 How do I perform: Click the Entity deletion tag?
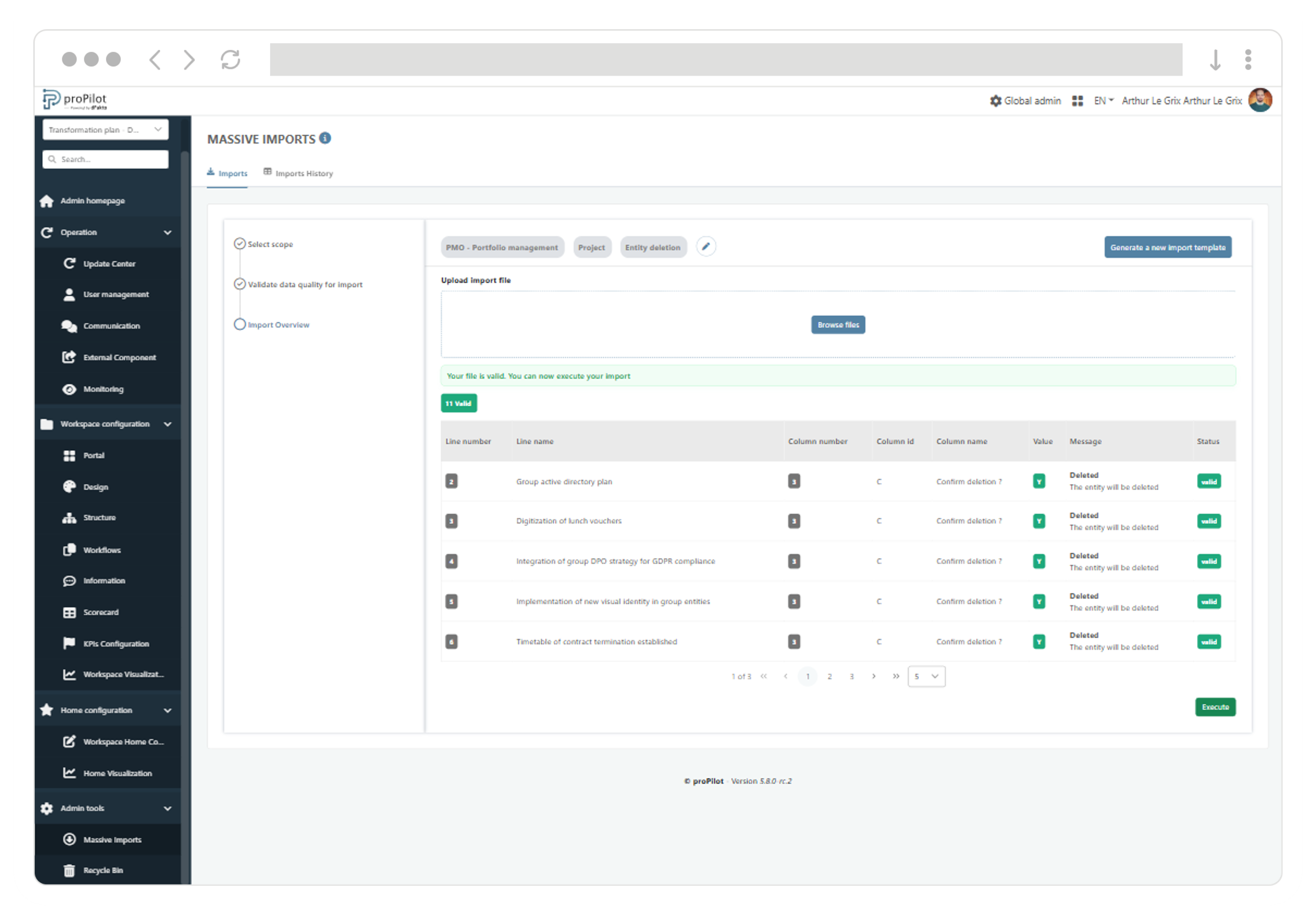tap(653, 247)
